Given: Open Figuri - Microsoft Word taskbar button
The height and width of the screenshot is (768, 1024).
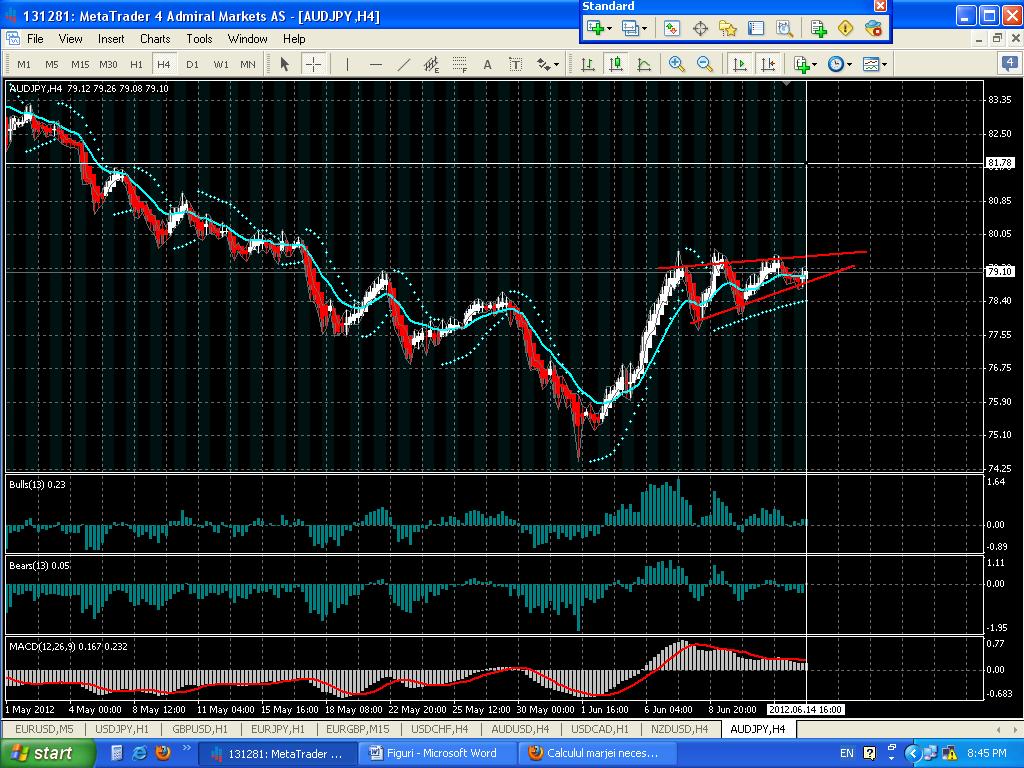Looking at the screenshot, I should 442,753.
